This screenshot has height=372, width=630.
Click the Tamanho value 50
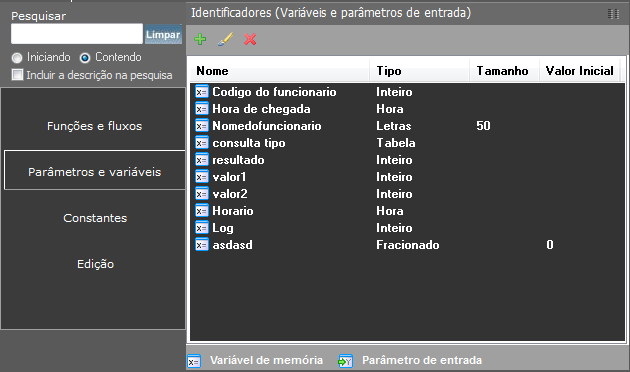(x=483, y=126)
